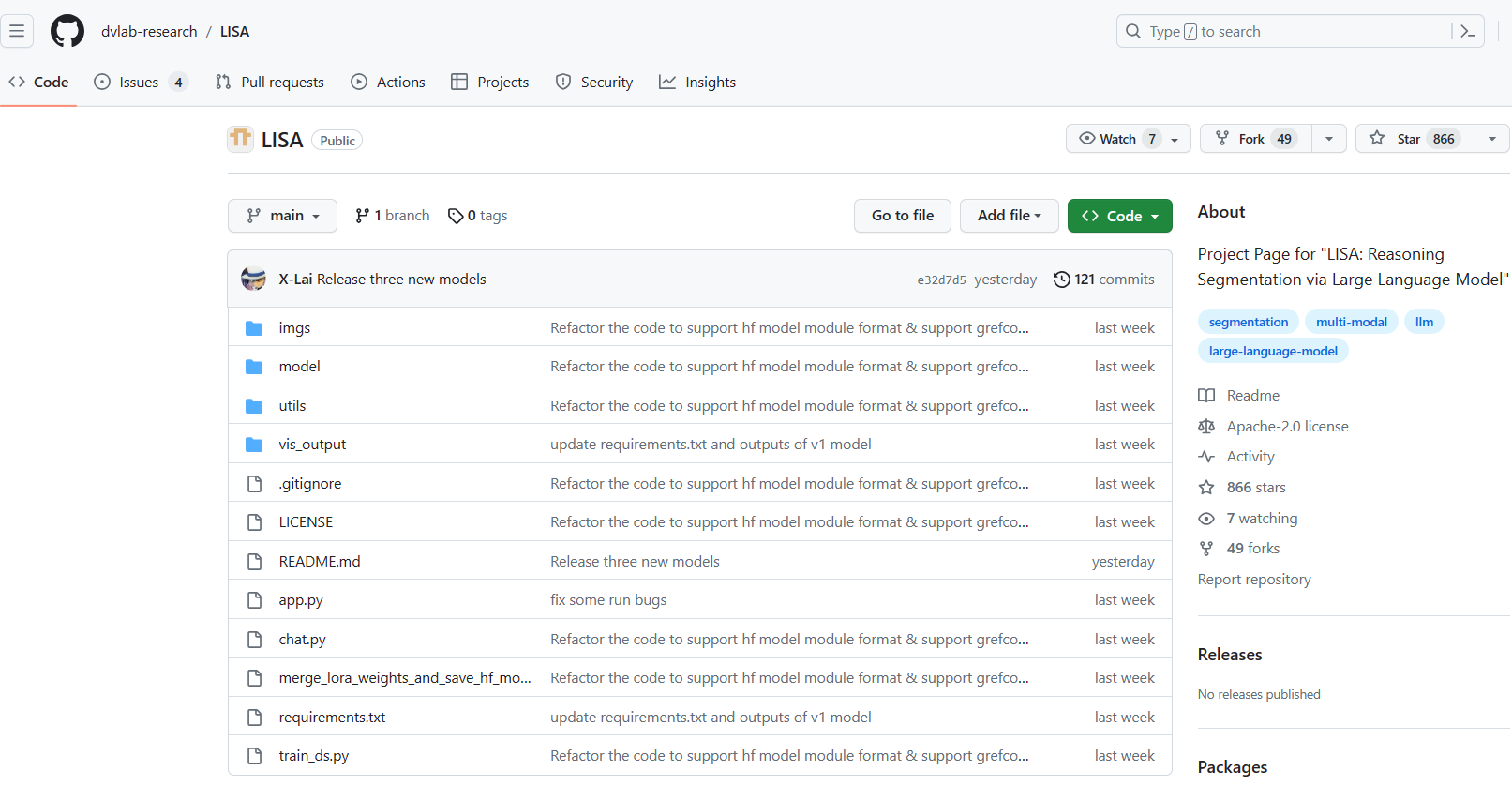1512x786 pixels.
Task: Click the star icon beside 866 stars
Action: point(1206,488)
